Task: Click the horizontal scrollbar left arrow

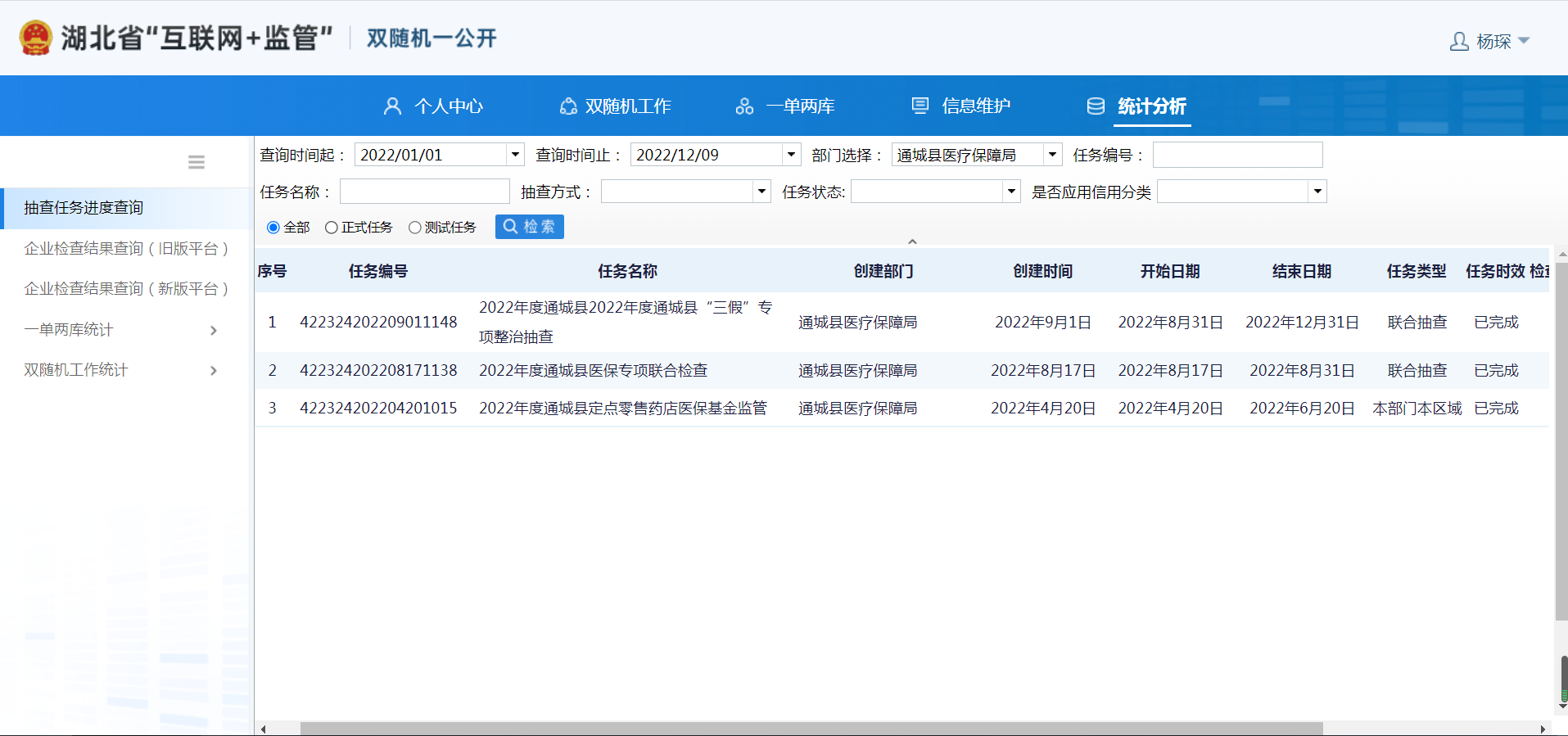Action: pos(263,729)
